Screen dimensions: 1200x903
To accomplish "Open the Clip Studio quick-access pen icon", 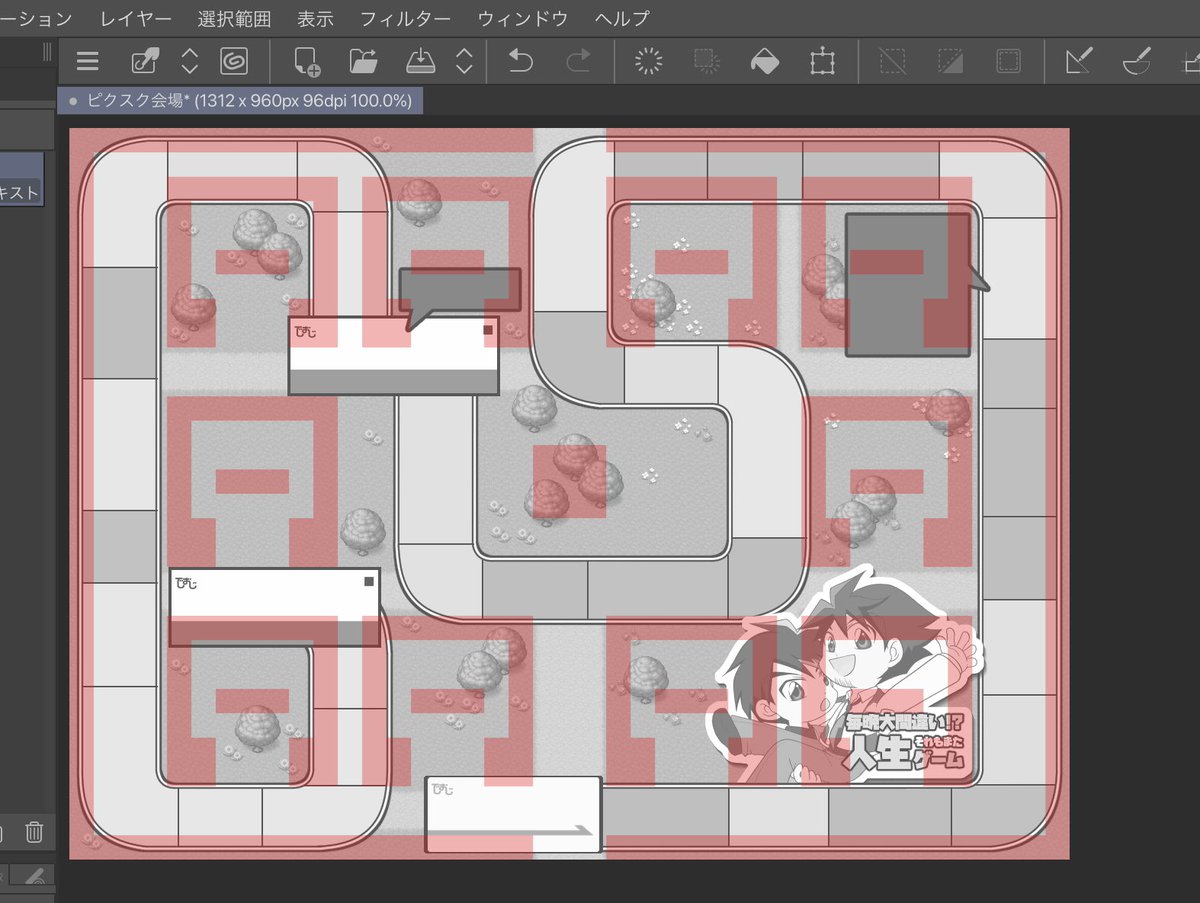I will coord(145,62).
